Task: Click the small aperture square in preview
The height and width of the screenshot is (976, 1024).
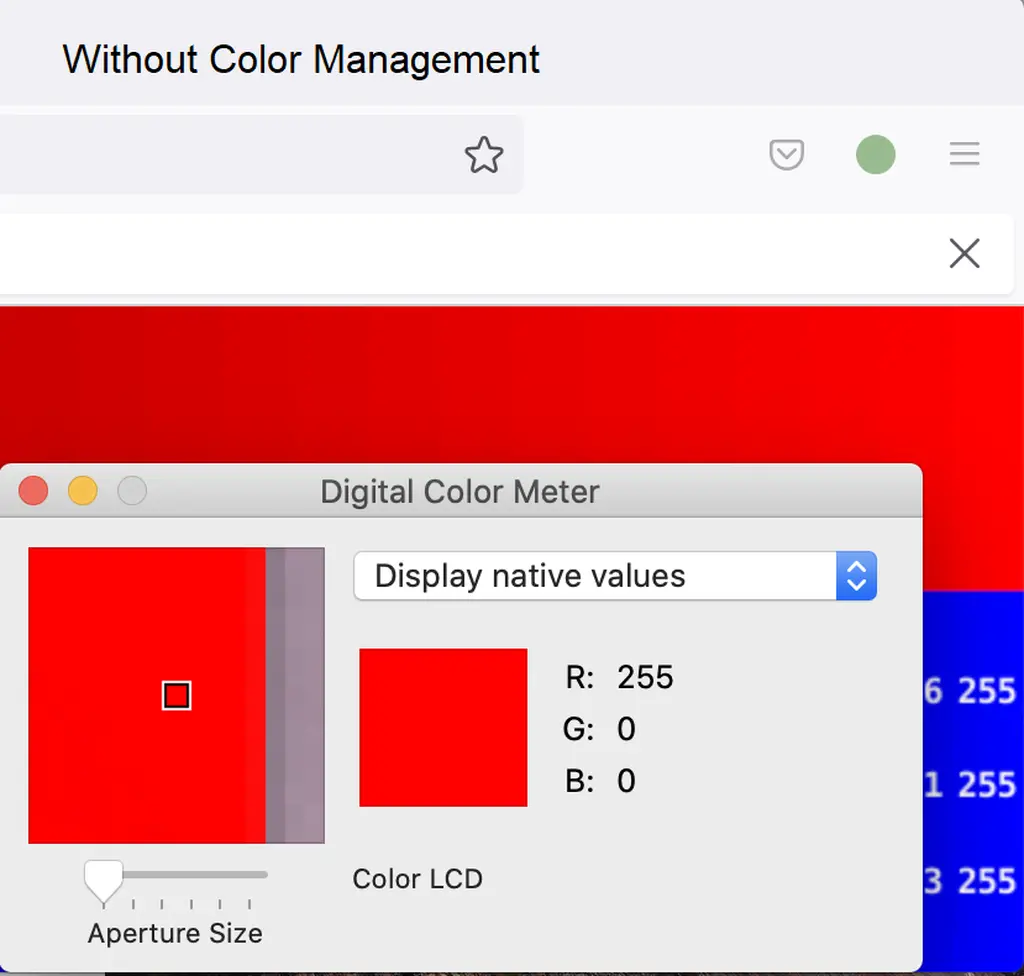Action: click(x=177, y=696)
